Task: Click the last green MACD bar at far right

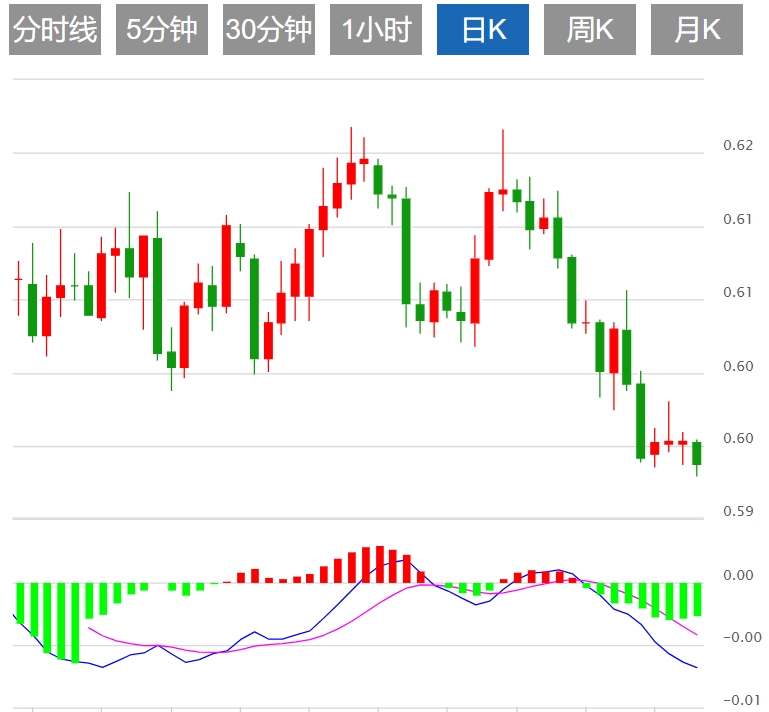Action: [697, 599]
